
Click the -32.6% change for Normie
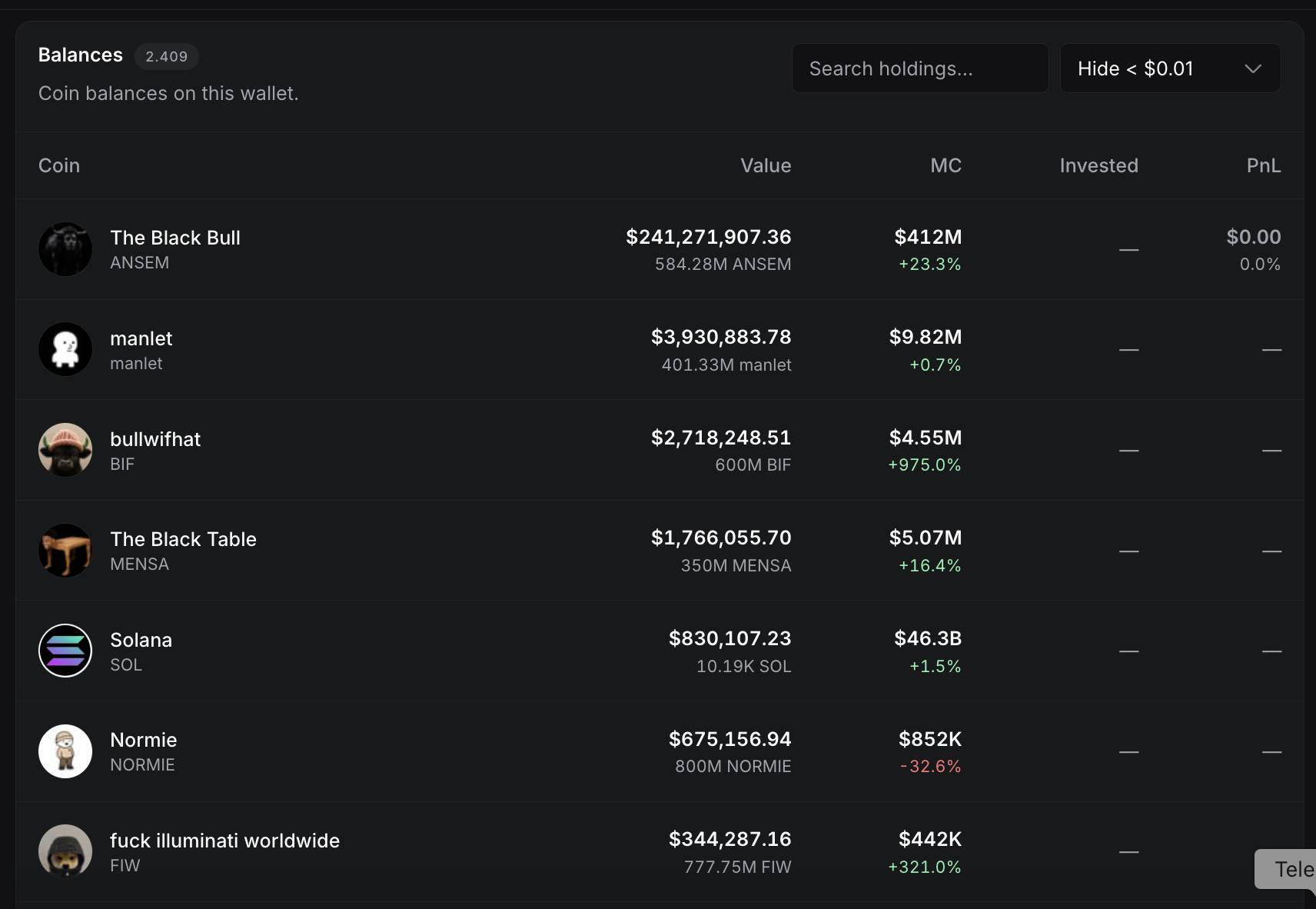click(x=930, y=766)
